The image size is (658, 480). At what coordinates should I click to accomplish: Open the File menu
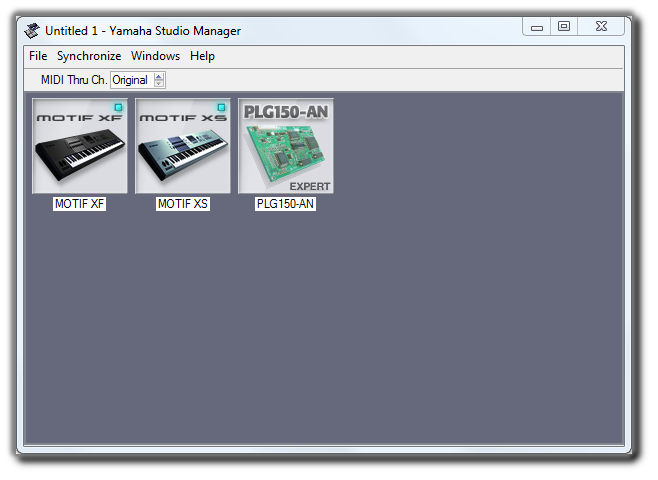click(38, 56)
